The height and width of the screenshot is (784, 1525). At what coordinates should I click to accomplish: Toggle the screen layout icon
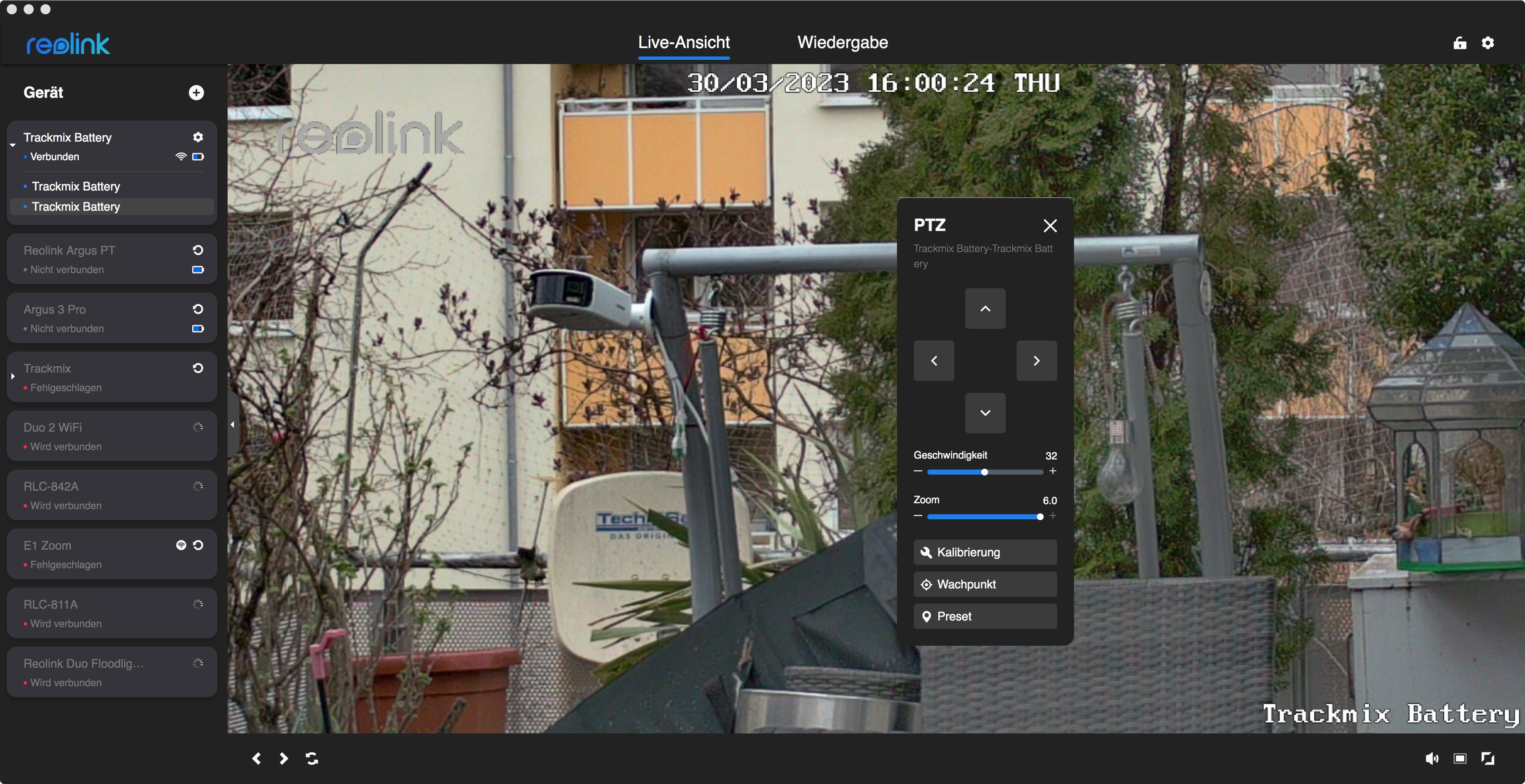1460,758
